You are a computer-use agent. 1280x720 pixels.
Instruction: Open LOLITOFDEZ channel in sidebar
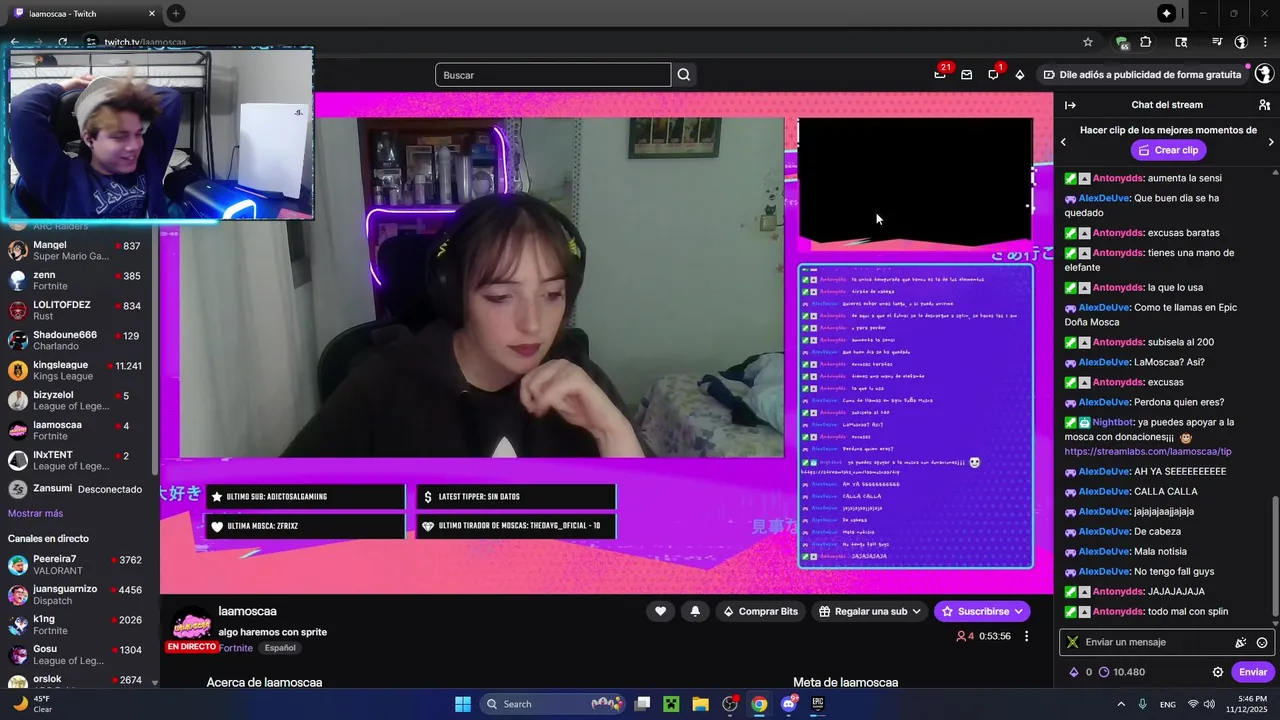pyautogui.click(x=76, y=310)
